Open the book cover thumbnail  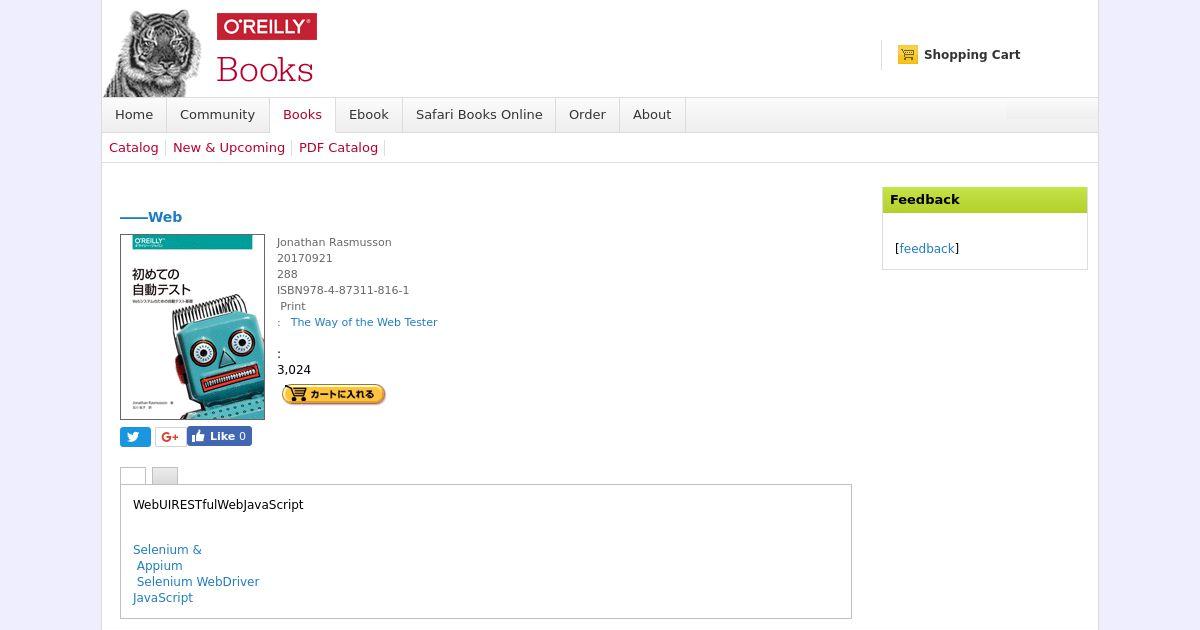192,327
